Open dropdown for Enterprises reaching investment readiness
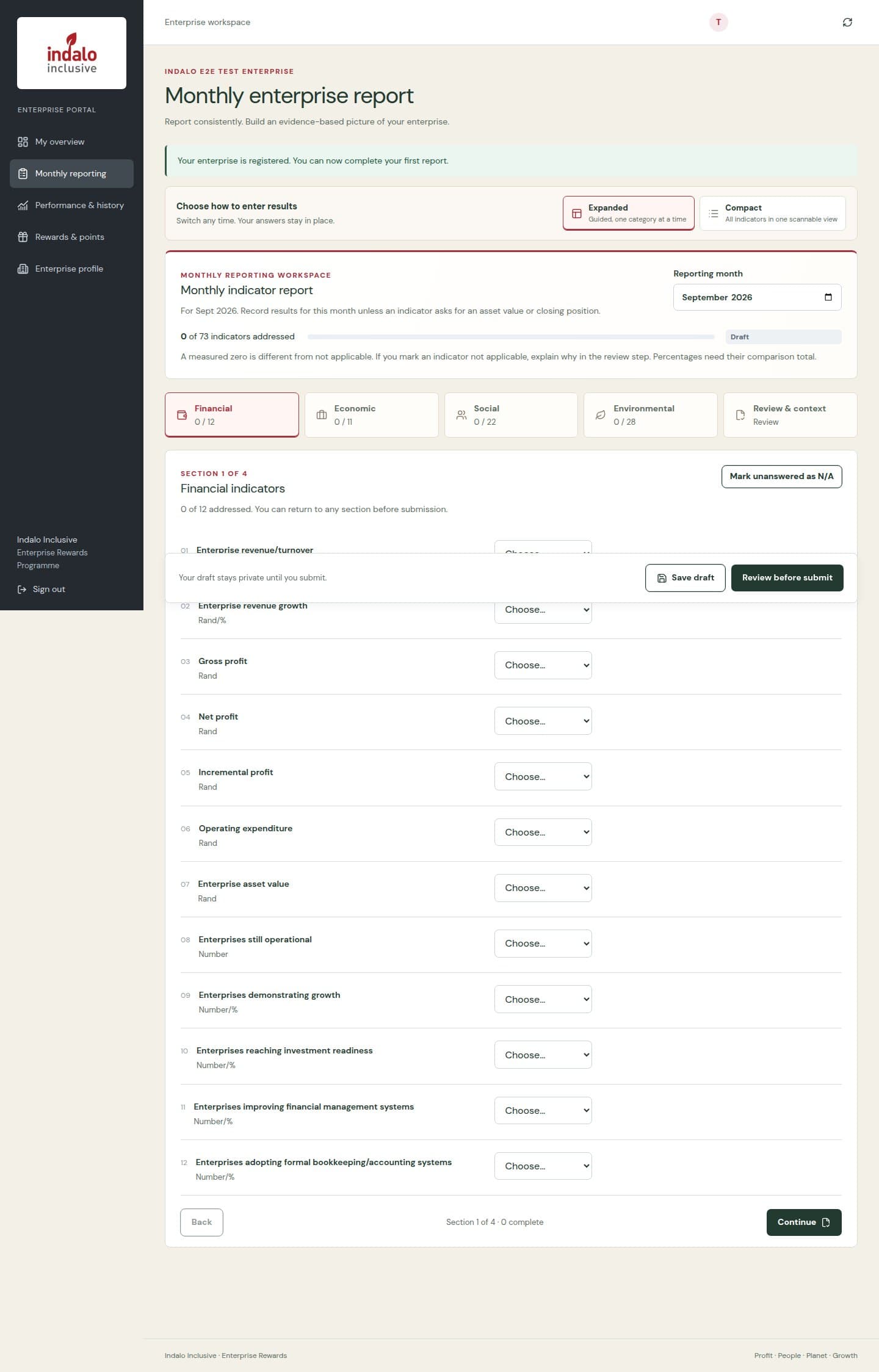 pyautogui.click(x=543, y=1055)
